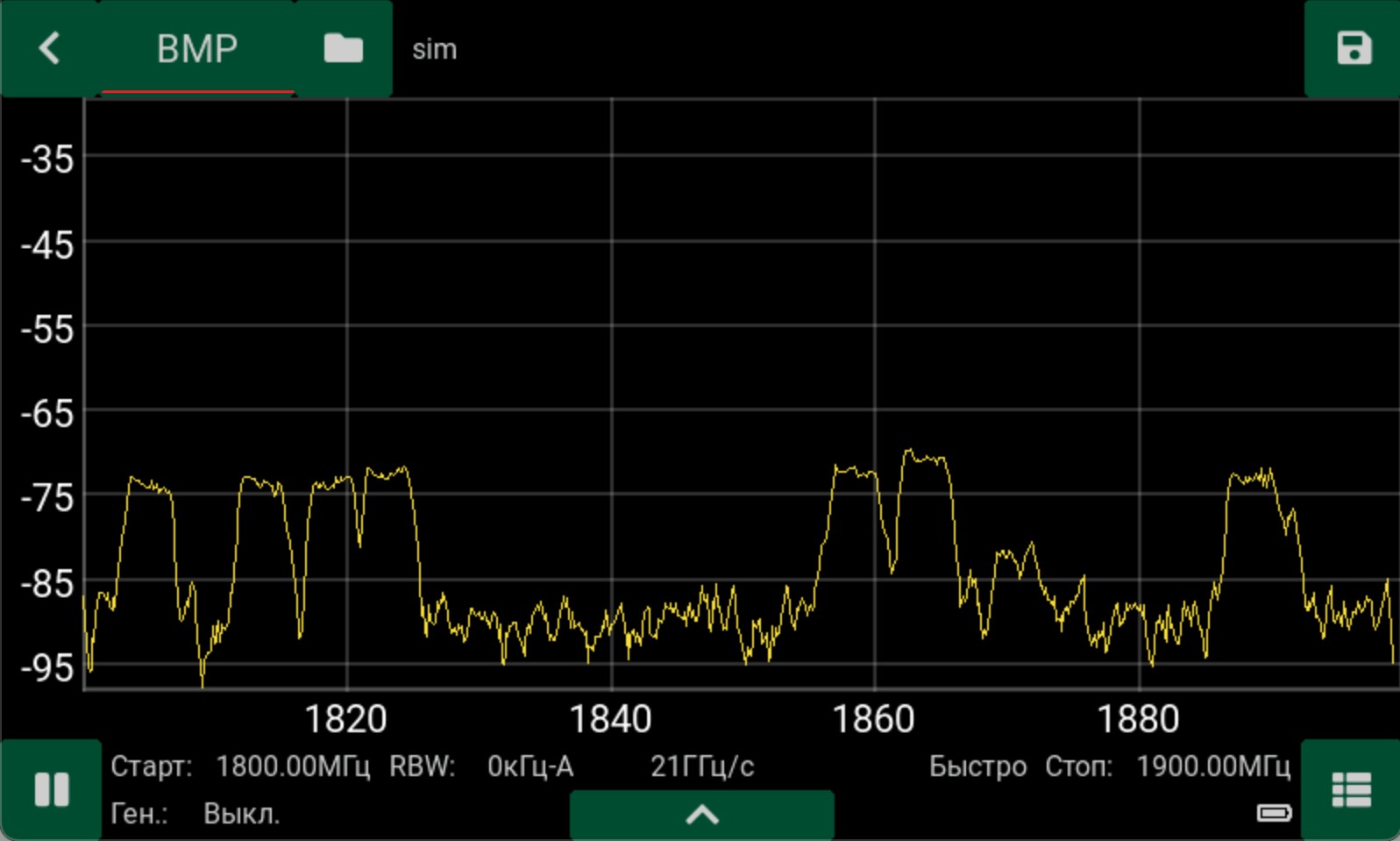
Task: Click the 1880 frequency axis label
Action: click(1138, 719)
